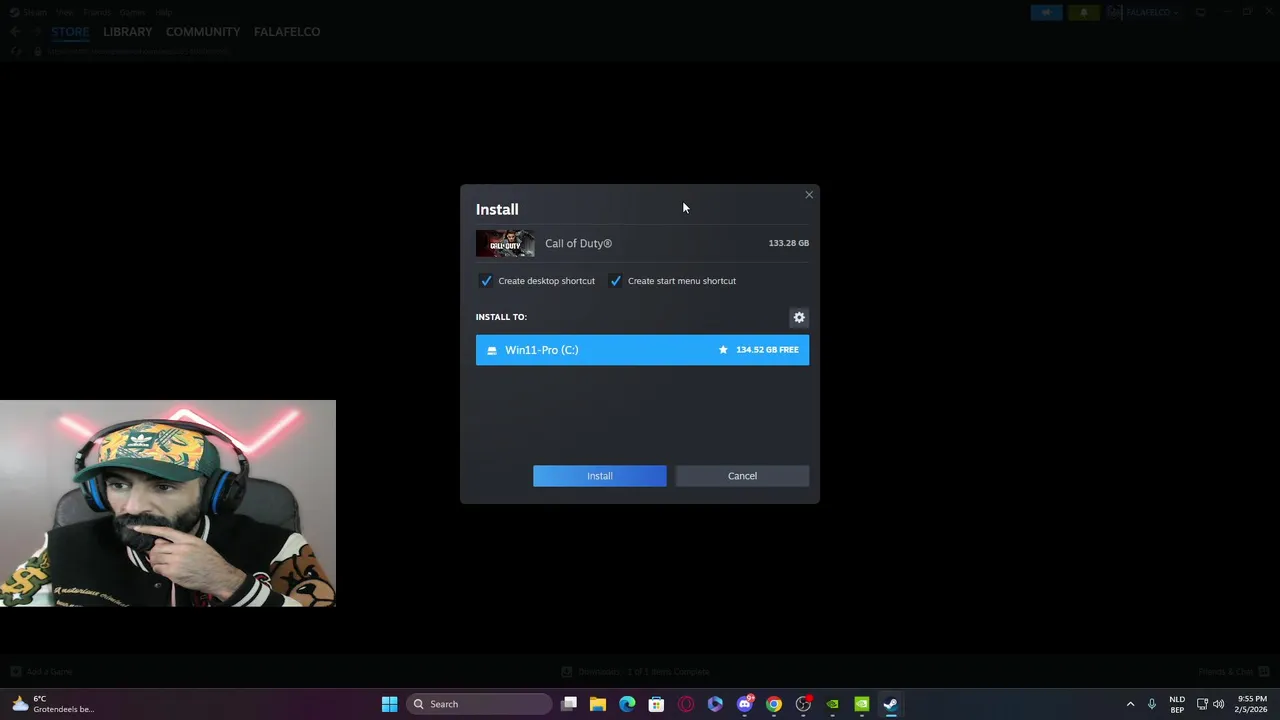The height and width of the screenshot is (720, 1280).
Task: Open Discord from the taskbar
Action: [744, 704]
